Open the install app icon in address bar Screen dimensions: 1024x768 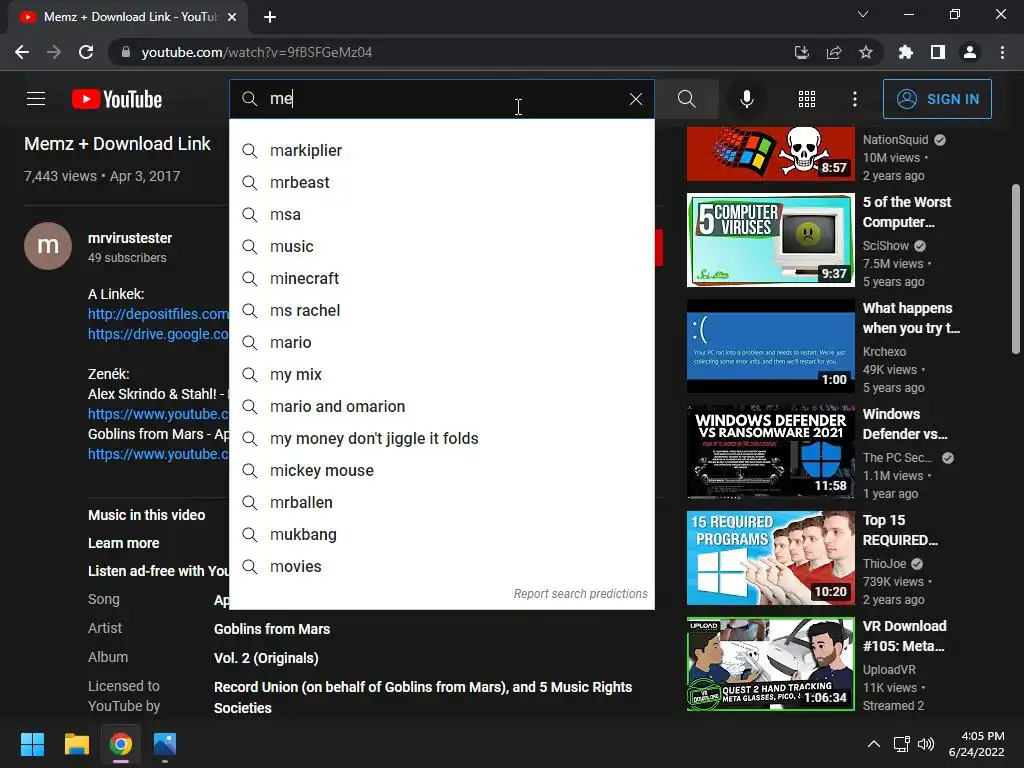801,52
